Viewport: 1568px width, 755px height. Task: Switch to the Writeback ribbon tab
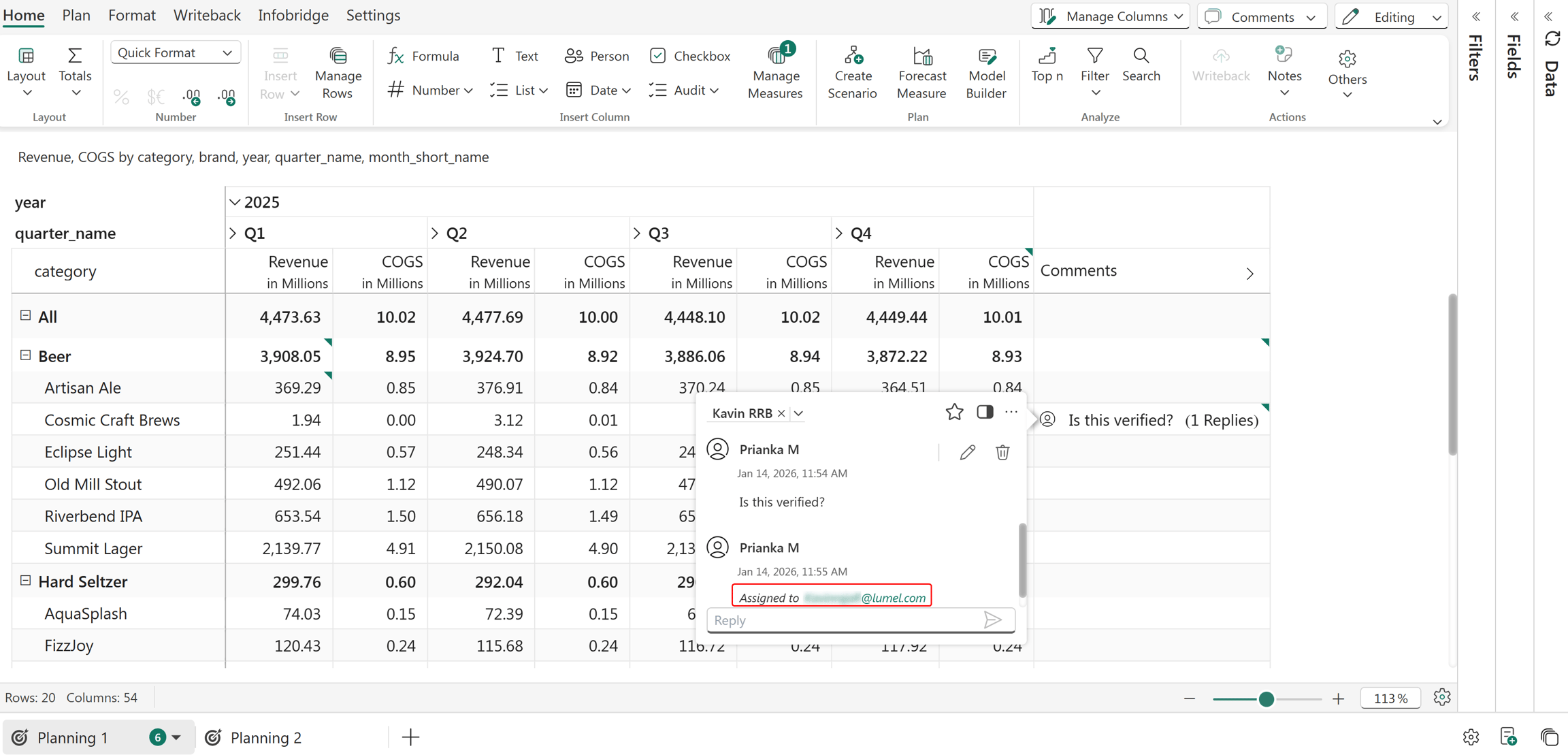(207, 15)
